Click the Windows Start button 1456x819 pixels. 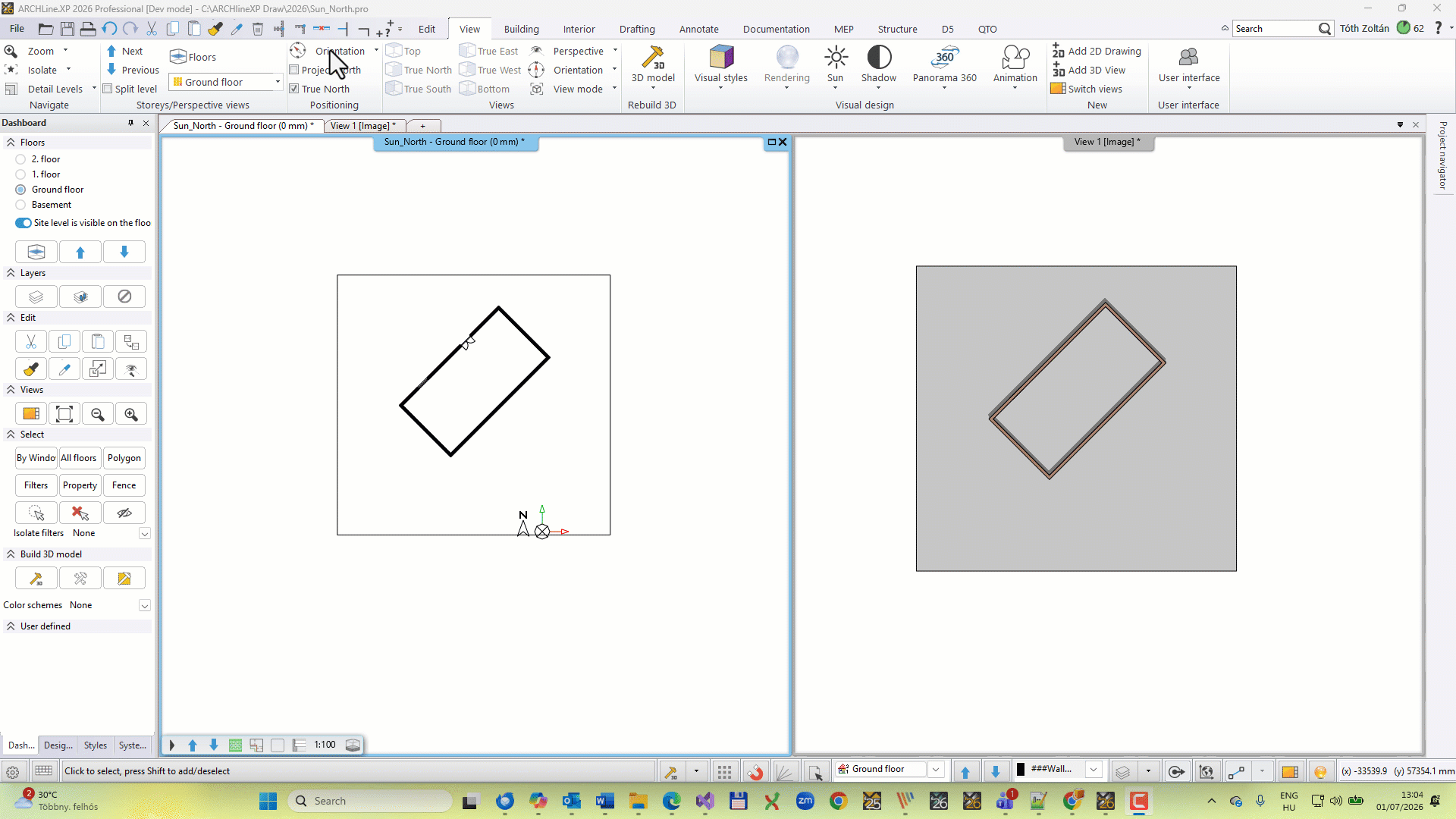coord(268,801)
